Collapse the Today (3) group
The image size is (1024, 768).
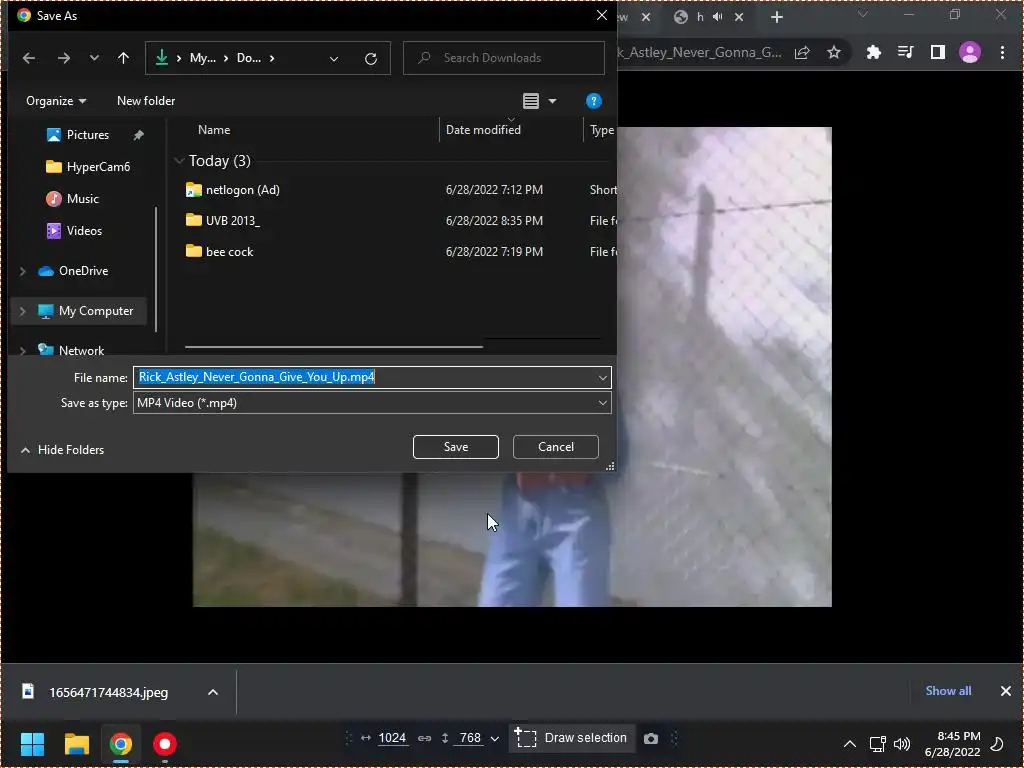179,161
